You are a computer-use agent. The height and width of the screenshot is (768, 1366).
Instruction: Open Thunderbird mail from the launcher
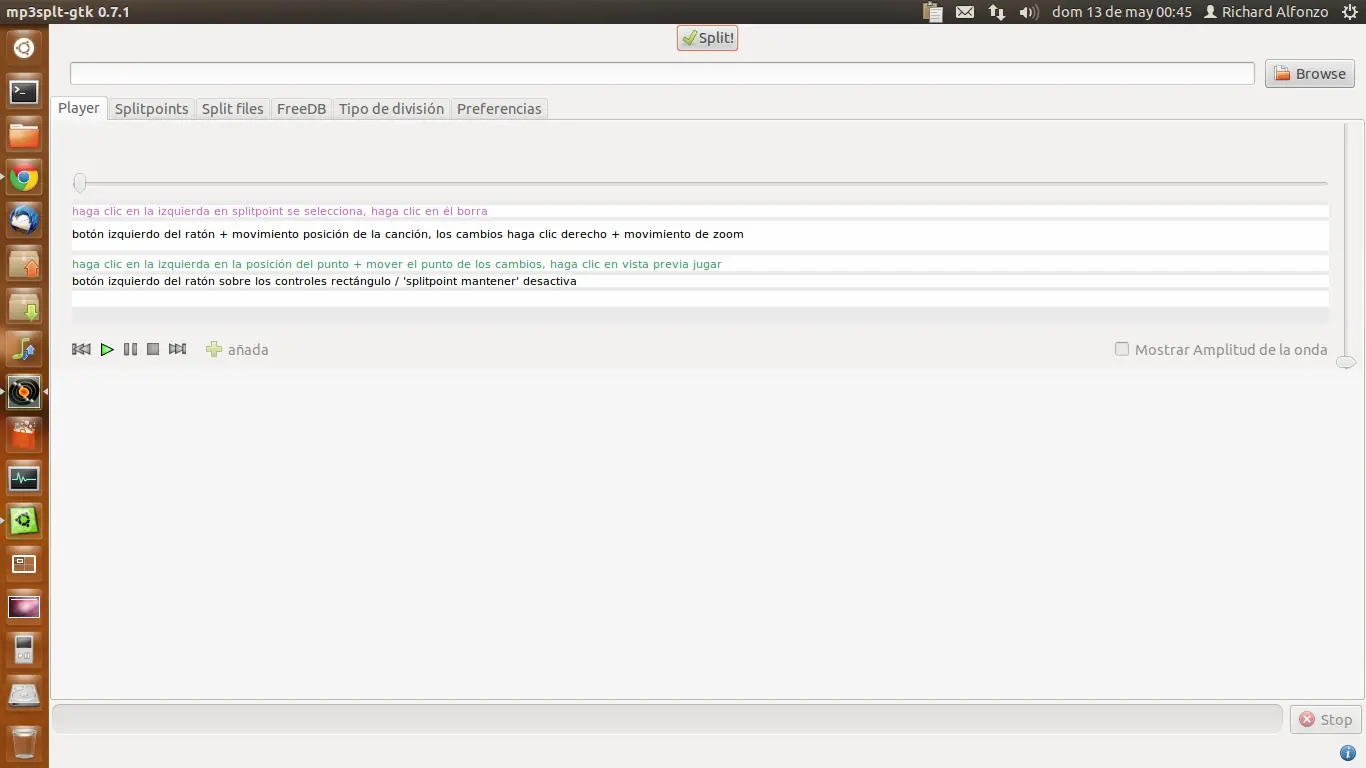coord(24,221)
